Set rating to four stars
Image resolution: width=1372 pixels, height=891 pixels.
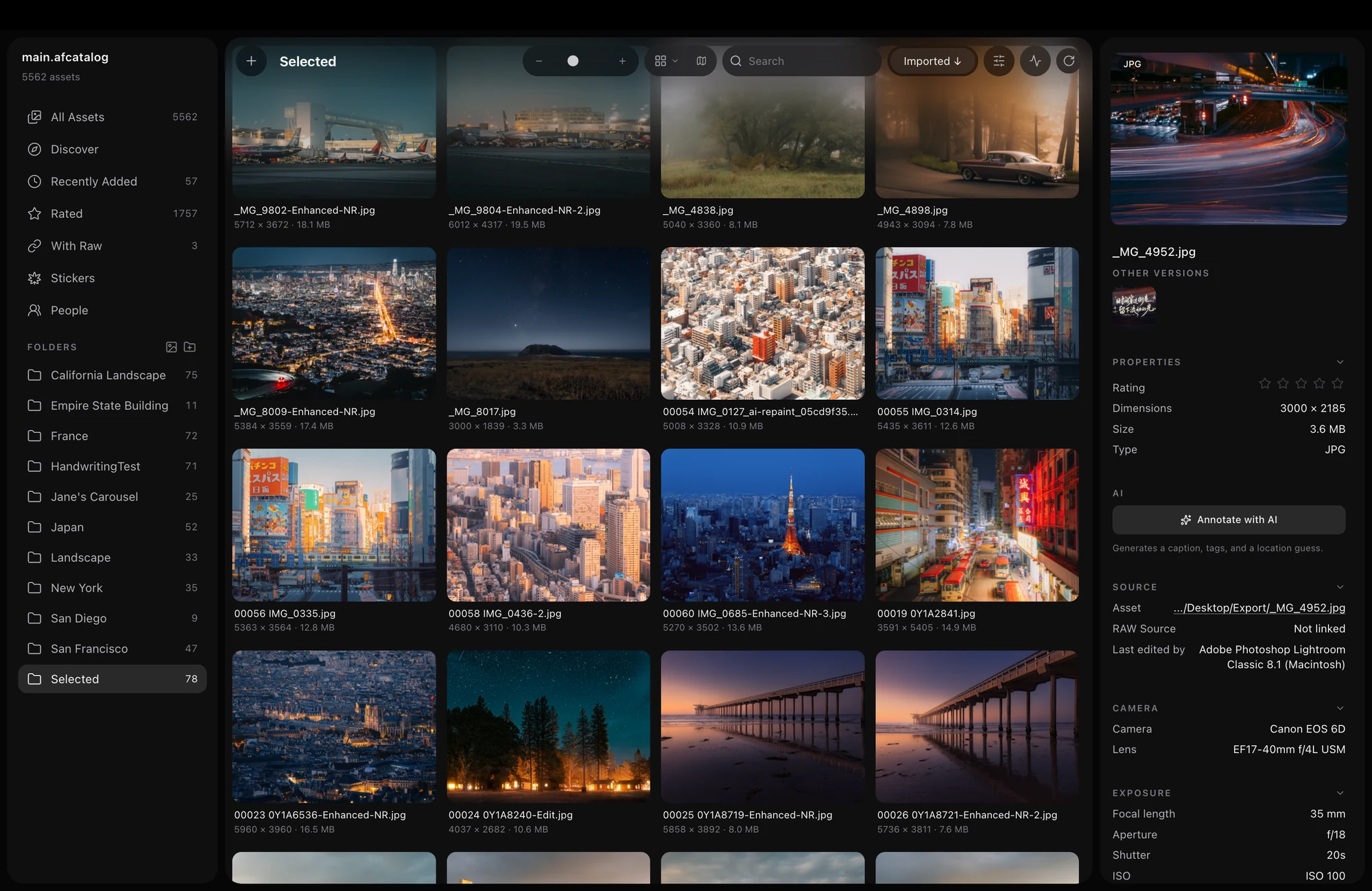[x=1319, y=383]
